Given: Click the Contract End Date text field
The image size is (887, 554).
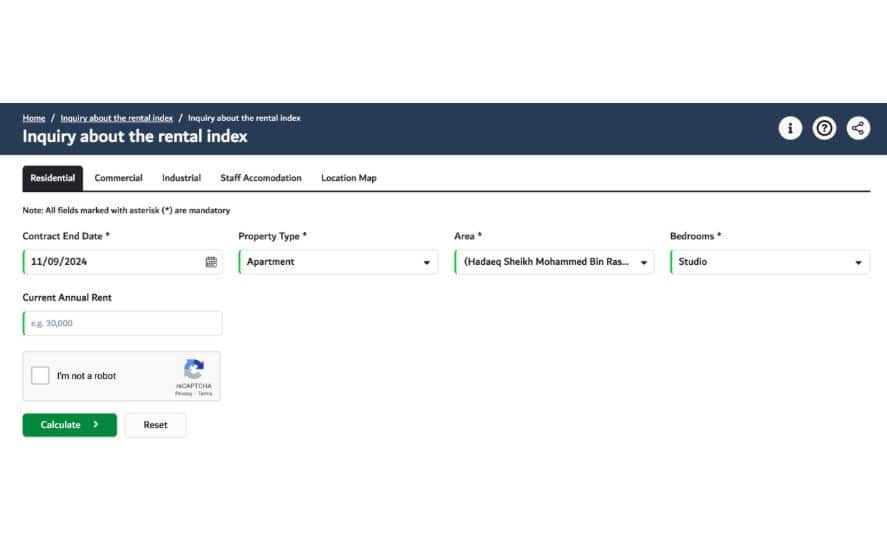Looking at the screenshot, I should pos(110,262).
